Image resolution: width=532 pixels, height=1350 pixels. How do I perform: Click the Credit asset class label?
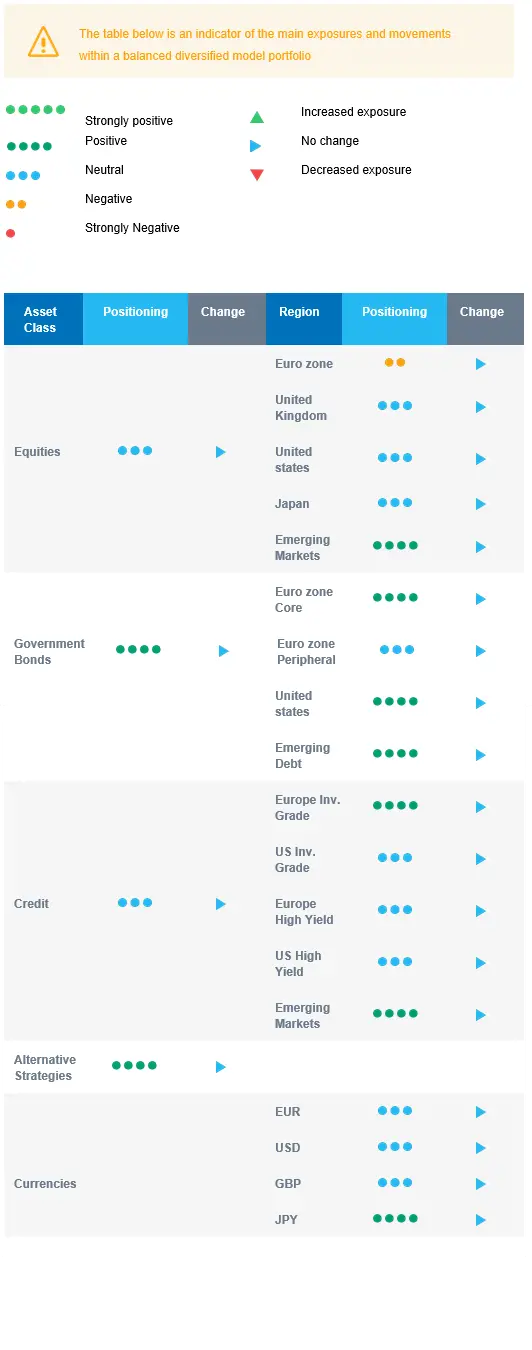(31, 903)
